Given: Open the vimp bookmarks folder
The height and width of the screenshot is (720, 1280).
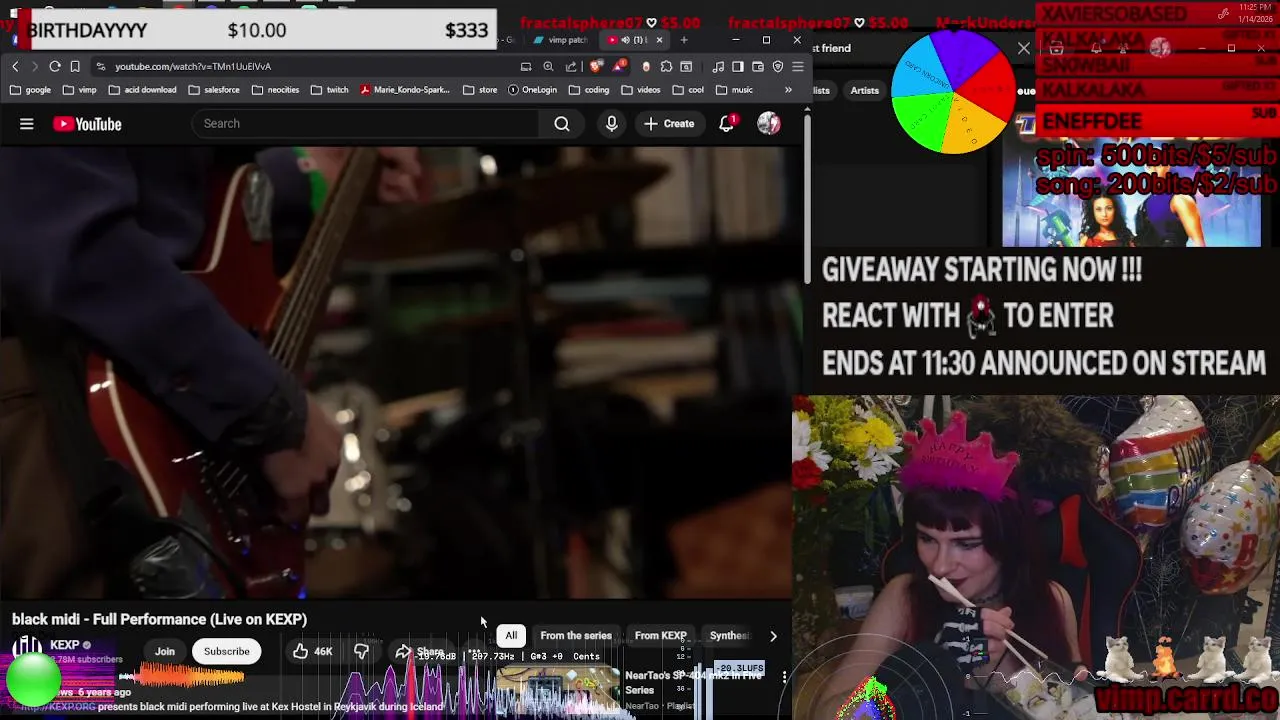Looking at the screenshot, I should (x=79, y=90).
